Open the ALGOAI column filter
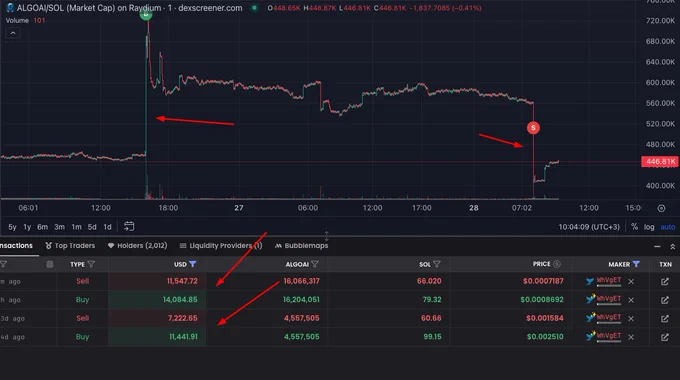680x380 pixels. click(315, 264)
